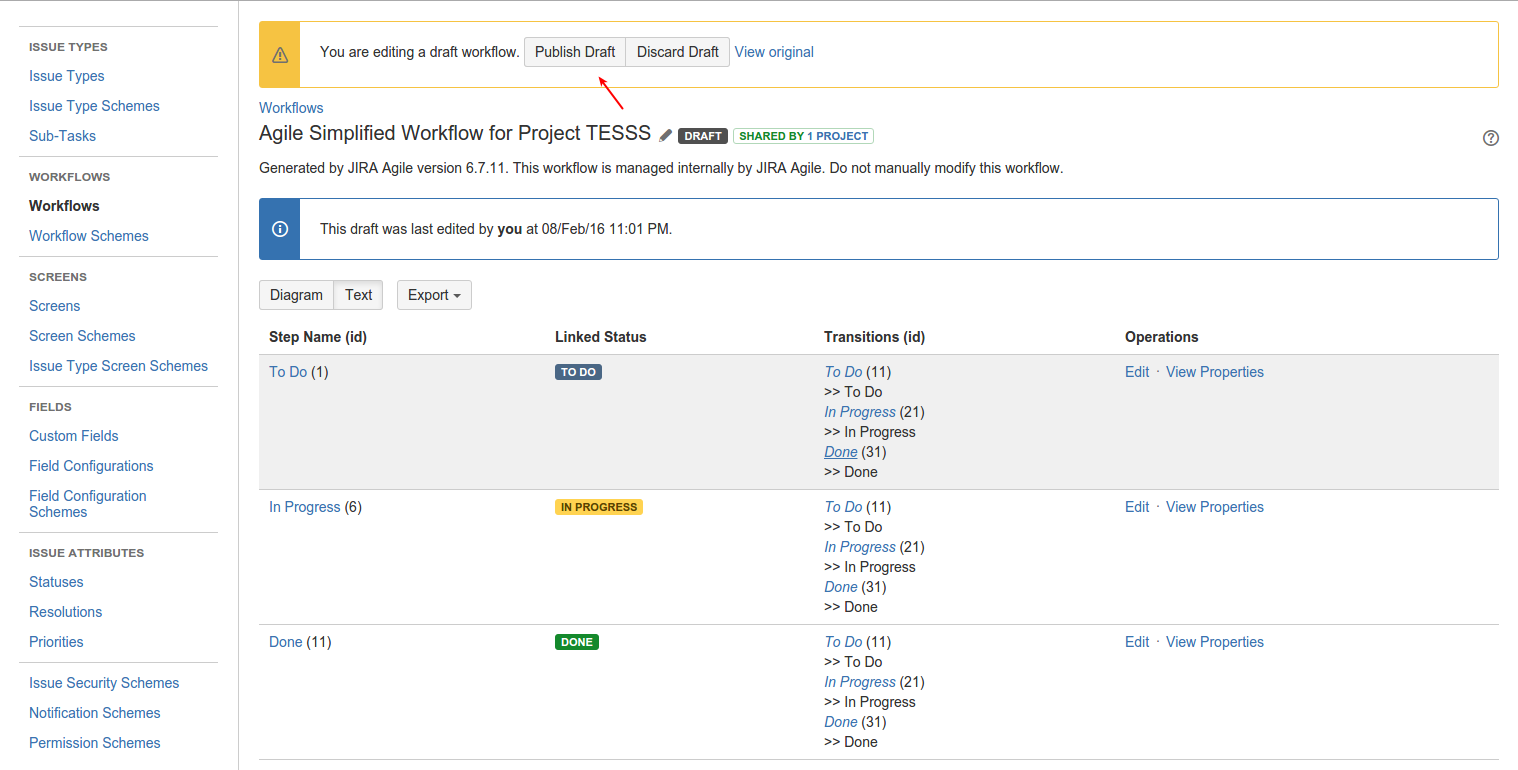
Task: Open In Progress (21) transition in To Do row
Action: coord(860,412)
